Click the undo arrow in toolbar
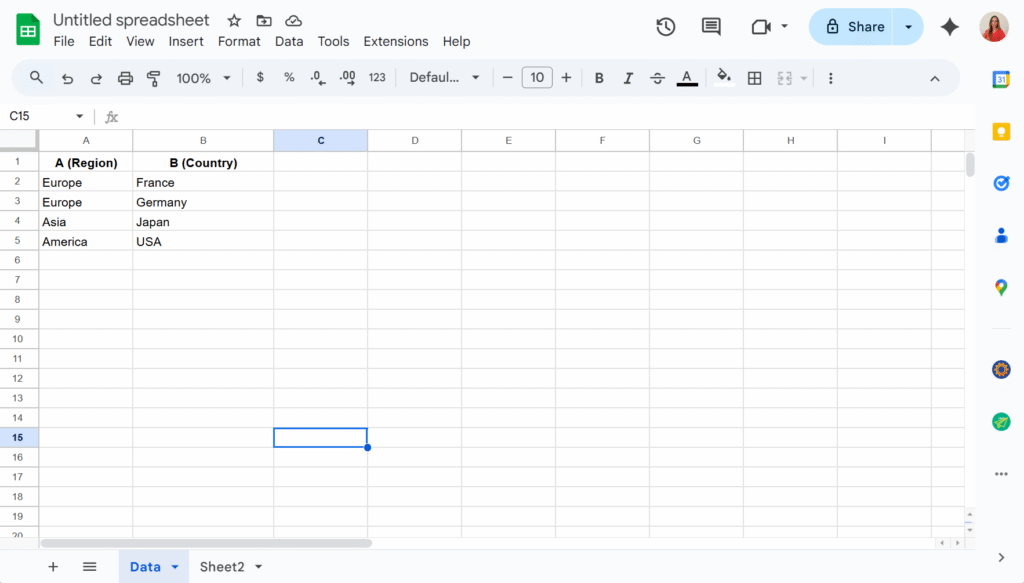Screen dimensions: 1024x583 click(x=67, y=78)
